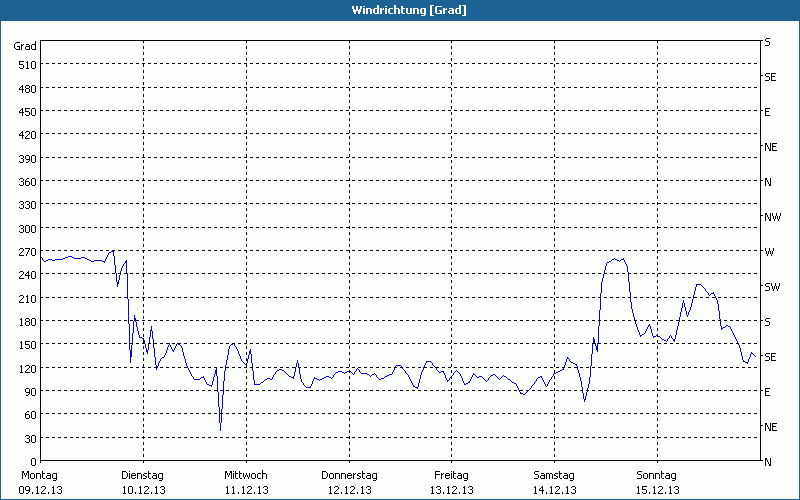Click the 30 value on the left axis

coord(31,439)
